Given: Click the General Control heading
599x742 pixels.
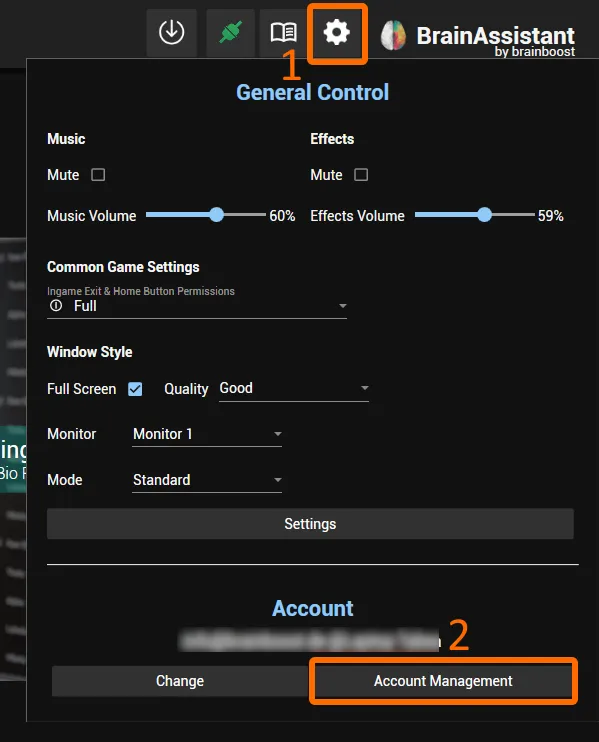Looking at the screenshot, I should click(312, 92).
